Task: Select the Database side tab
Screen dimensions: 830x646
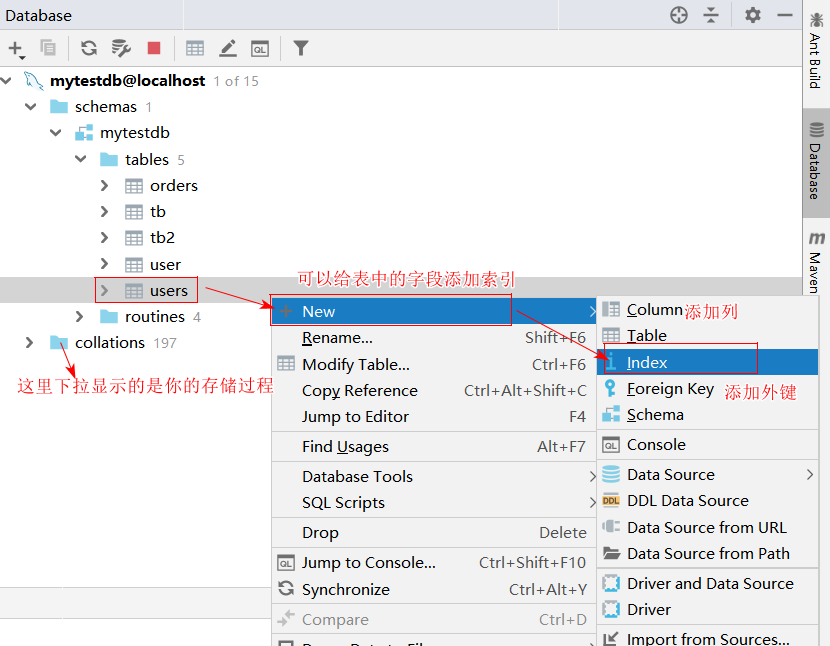Action: [x=816, y=162]
